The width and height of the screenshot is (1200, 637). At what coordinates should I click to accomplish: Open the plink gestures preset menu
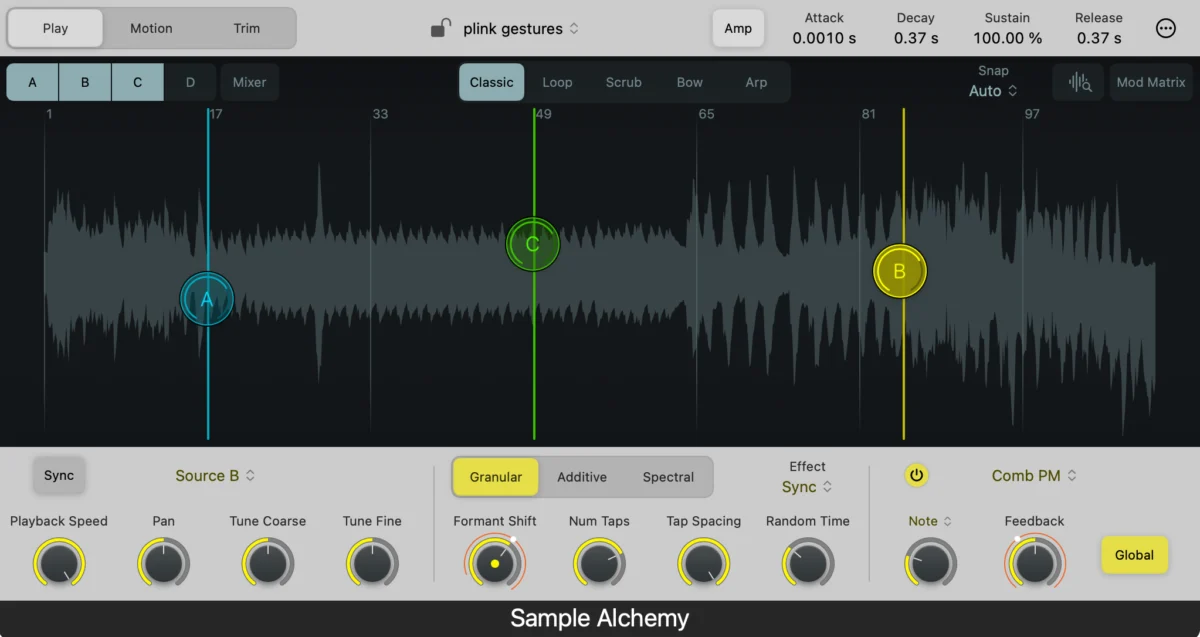(520, 29)
